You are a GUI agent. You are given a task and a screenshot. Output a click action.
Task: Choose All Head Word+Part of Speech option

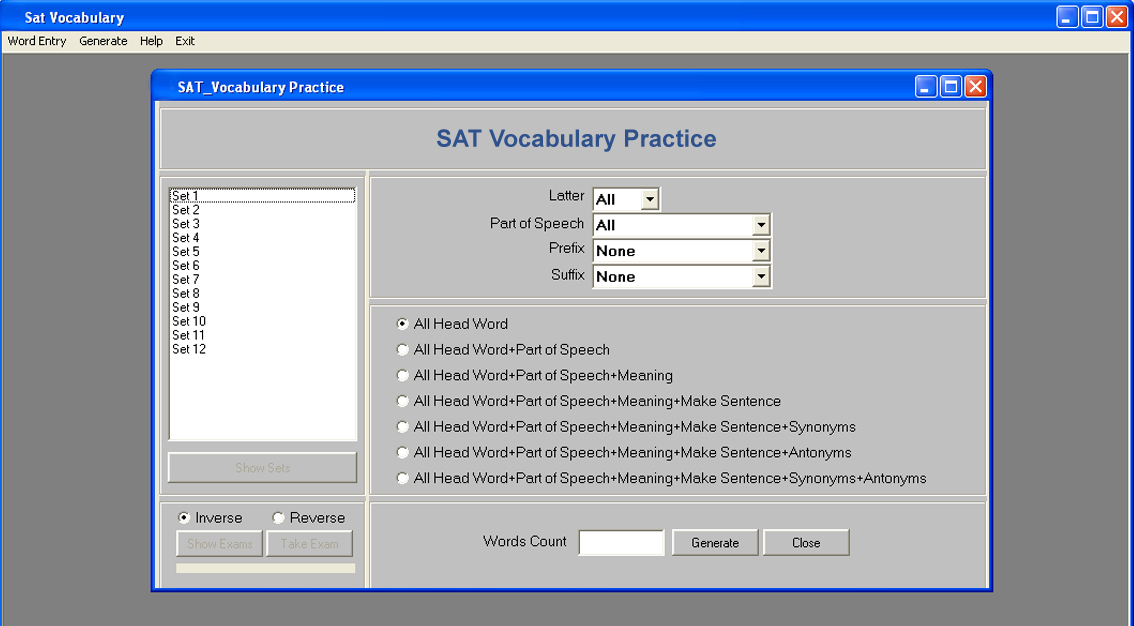403,350
